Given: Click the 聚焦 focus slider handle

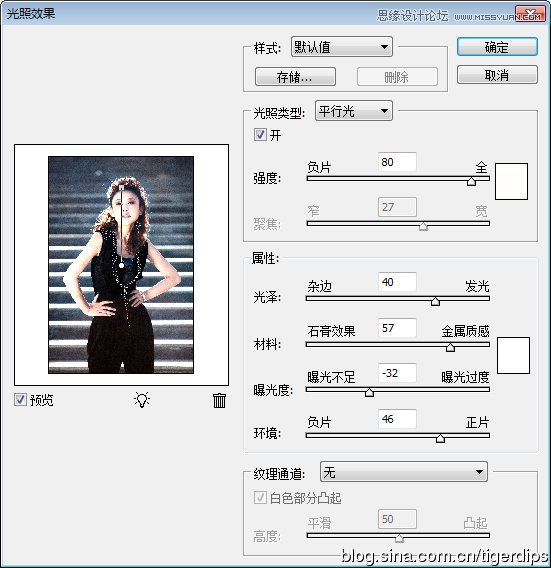Looking at the screenshot, I should coord(423,226).
